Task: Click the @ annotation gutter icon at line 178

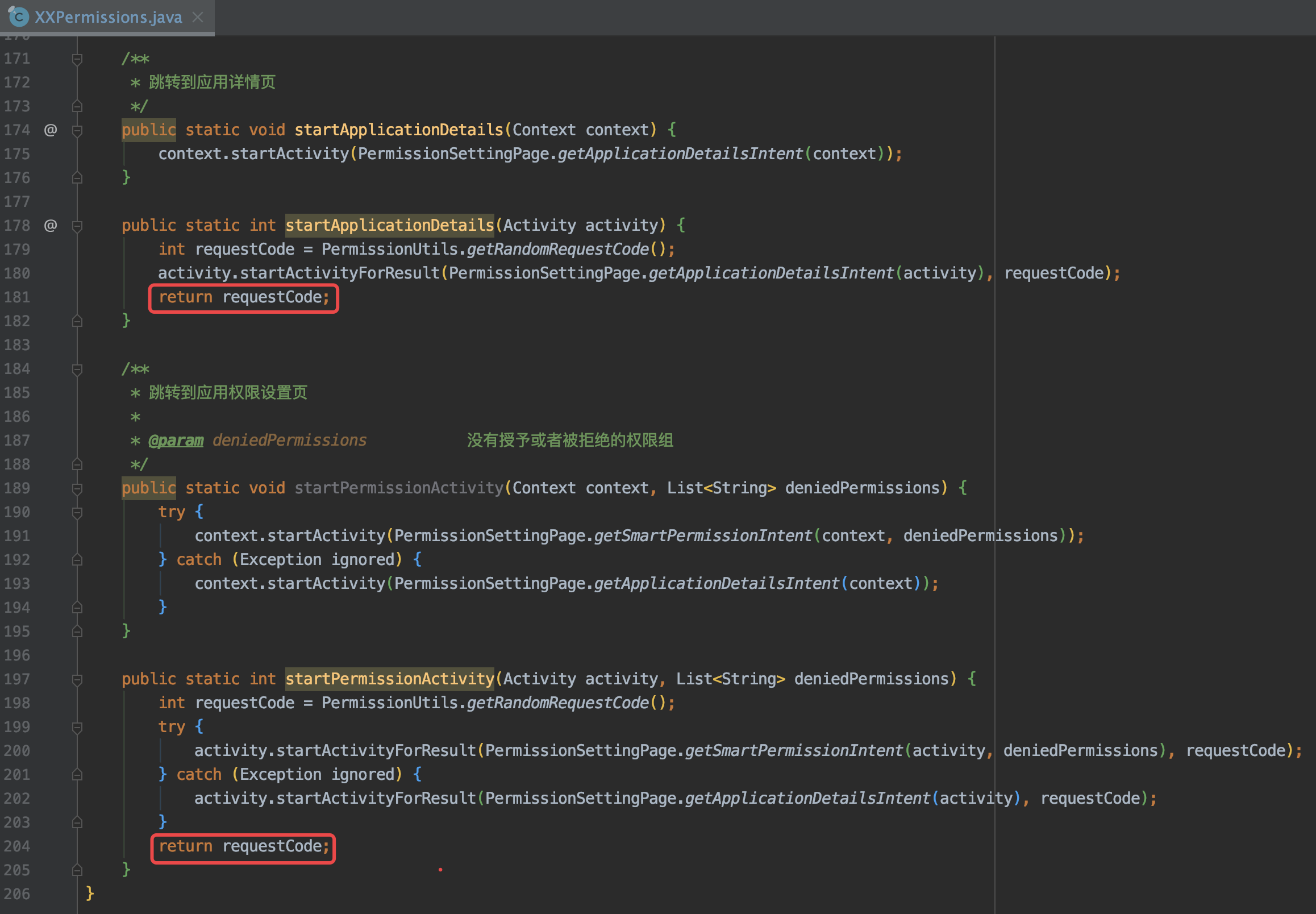Action: tap(51, 225)
